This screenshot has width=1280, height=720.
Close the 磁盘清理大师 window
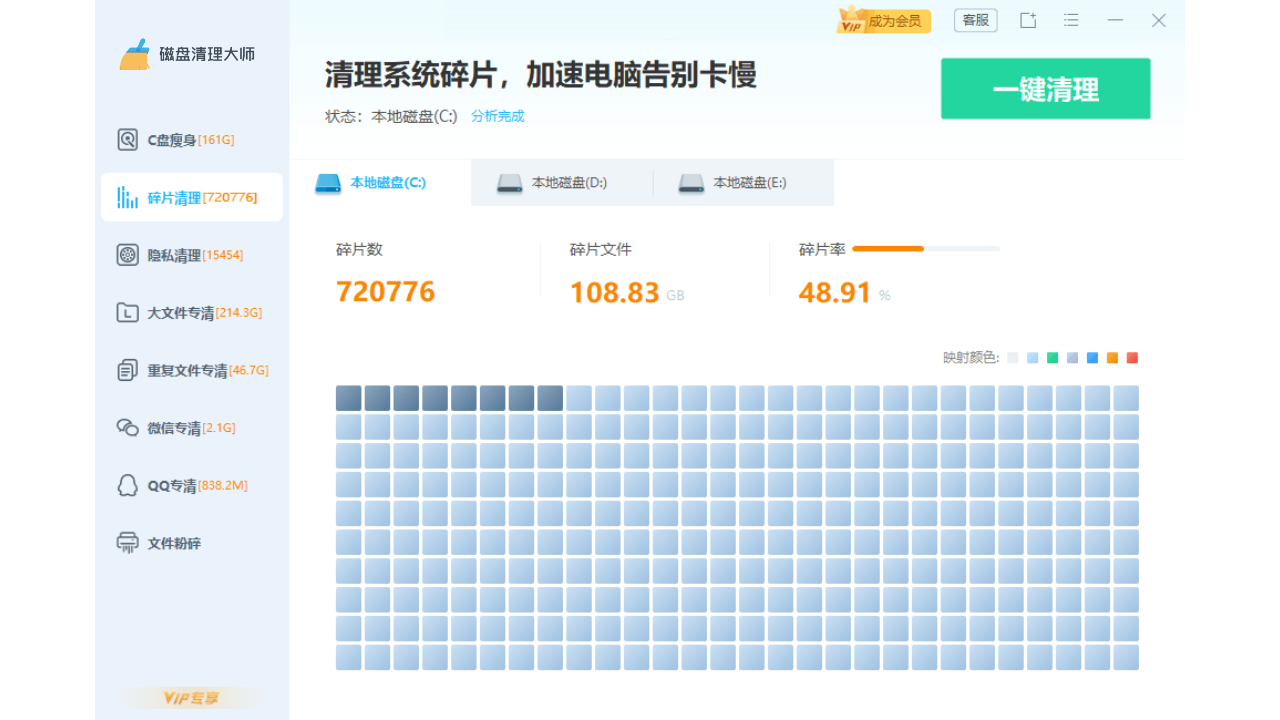1159,20
